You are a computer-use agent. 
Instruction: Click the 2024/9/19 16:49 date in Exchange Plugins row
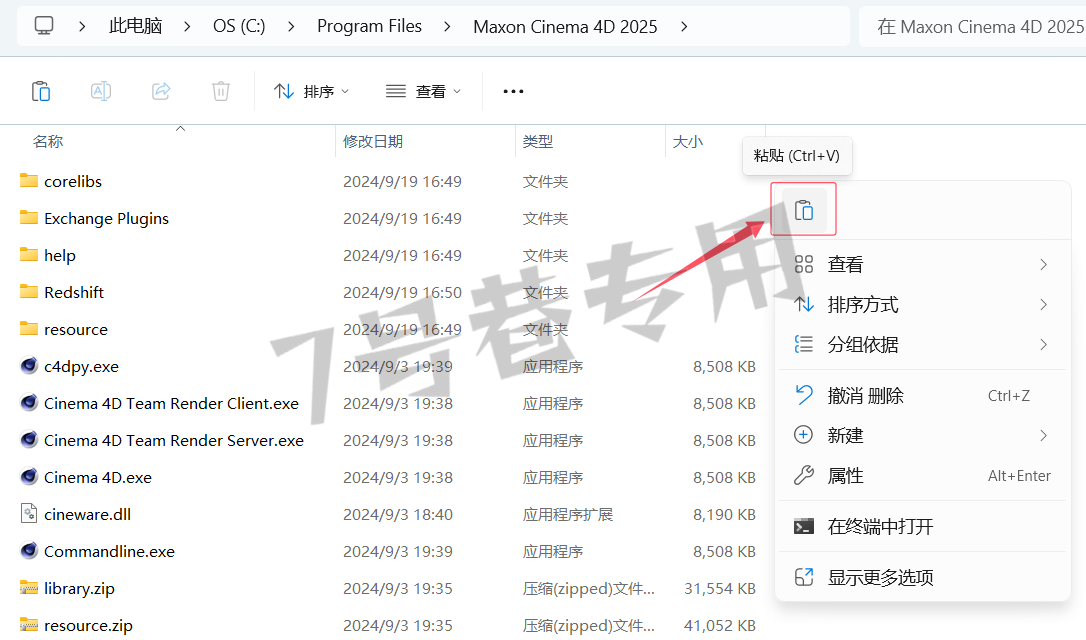402,218
